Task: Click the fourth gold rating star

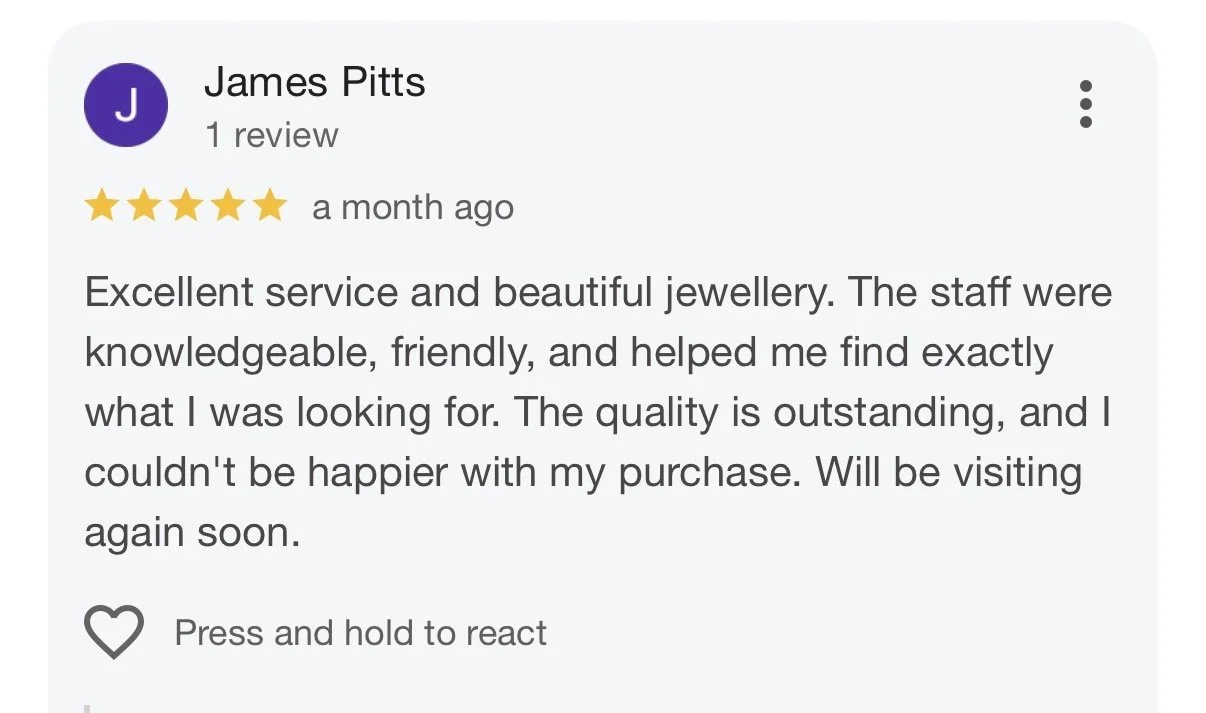Action: coord(227,207)
